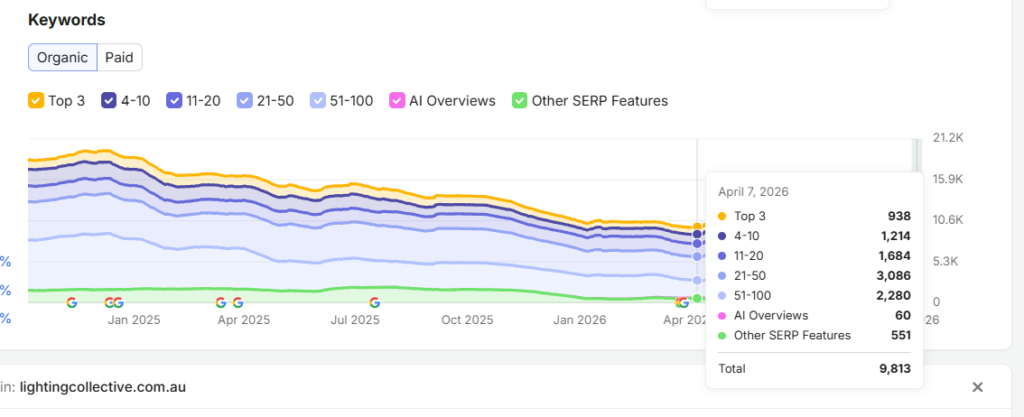Hide the 51-100 series via checkbox

[317, 101]
